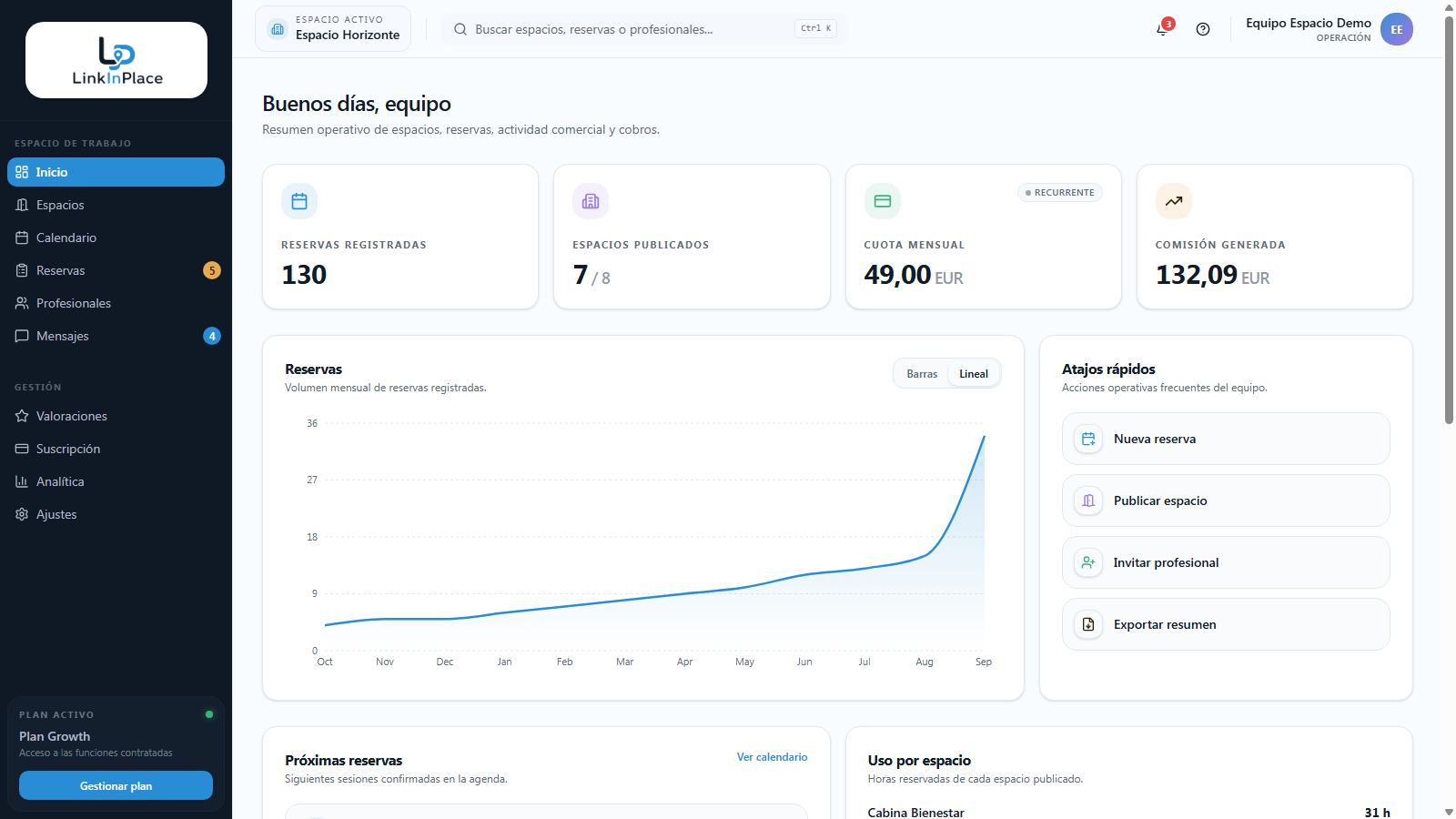Click the Publicar espacio shortcut
This screenshot has width=1456, height=819.
1226,500
